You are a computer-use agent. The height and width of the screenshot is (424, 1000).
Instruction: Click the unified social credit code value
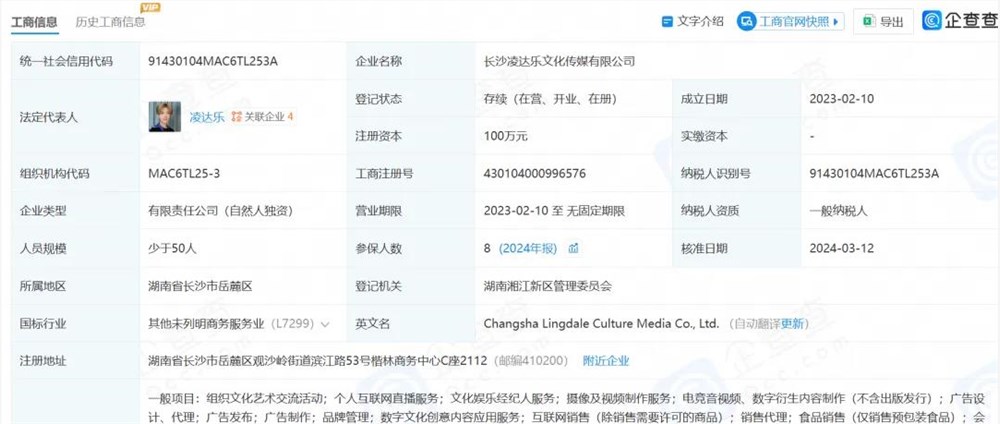(x=212, y=61)
